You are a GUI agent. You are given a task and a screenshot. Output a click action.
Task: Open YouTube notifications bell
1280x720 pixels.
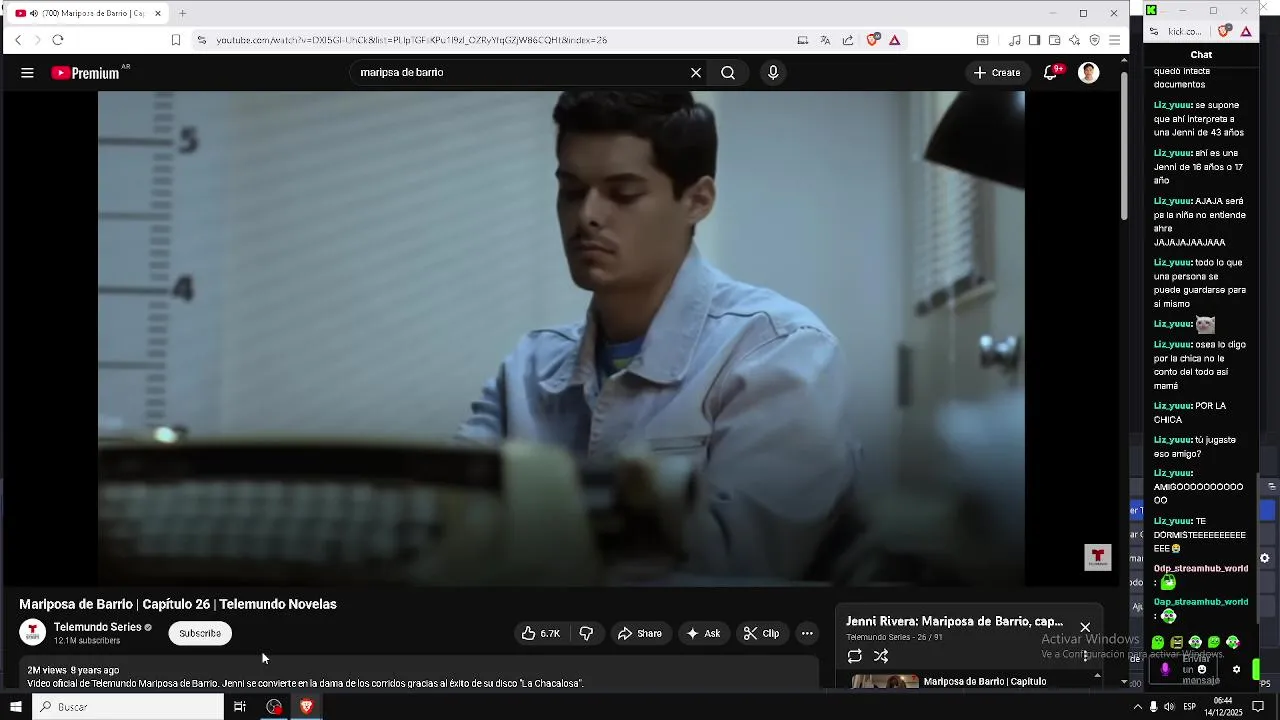[1051, 73]
